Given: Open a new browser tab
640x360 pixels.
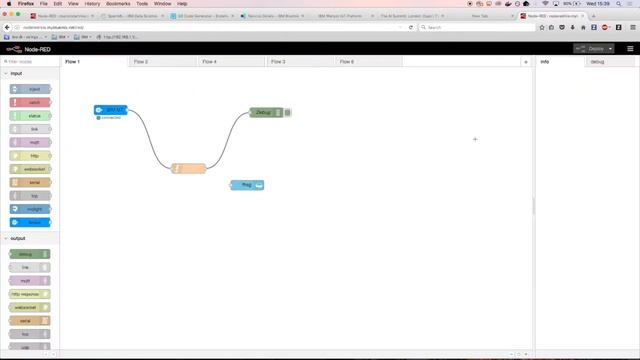Looking at the screenshot, I should [593, 16].
